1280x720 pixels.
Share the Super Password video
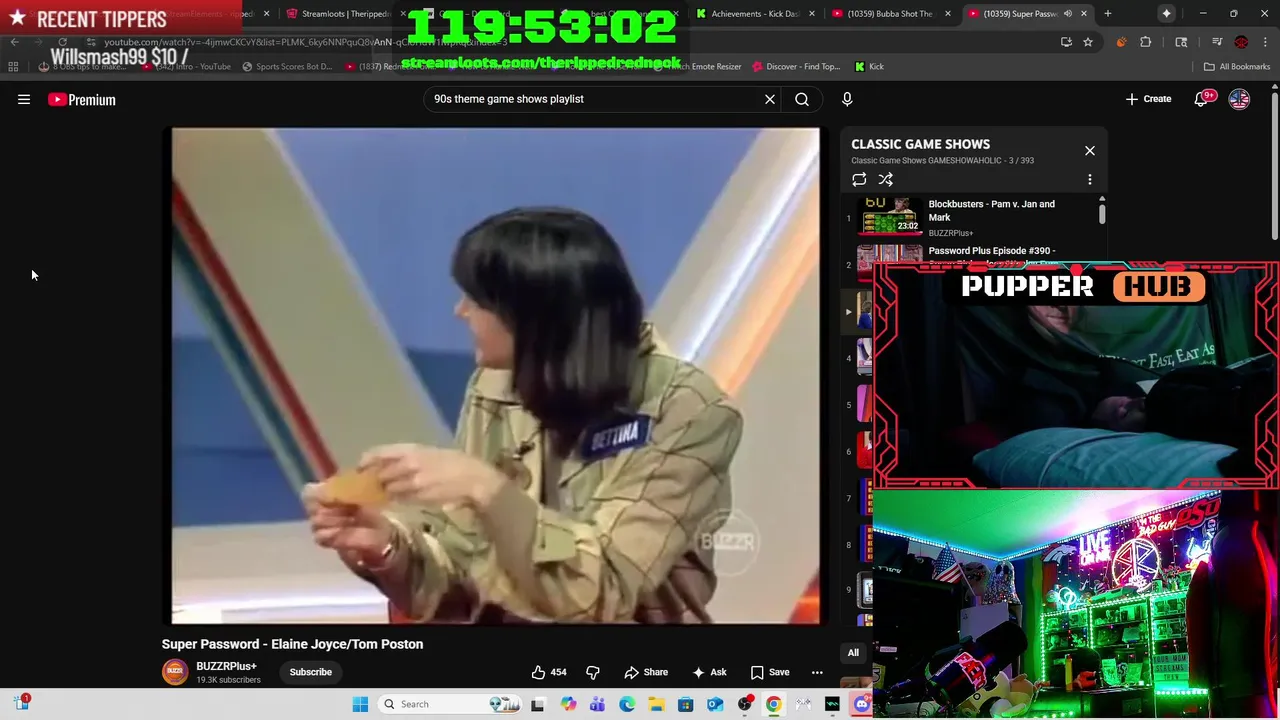click(x=646, y=672)
